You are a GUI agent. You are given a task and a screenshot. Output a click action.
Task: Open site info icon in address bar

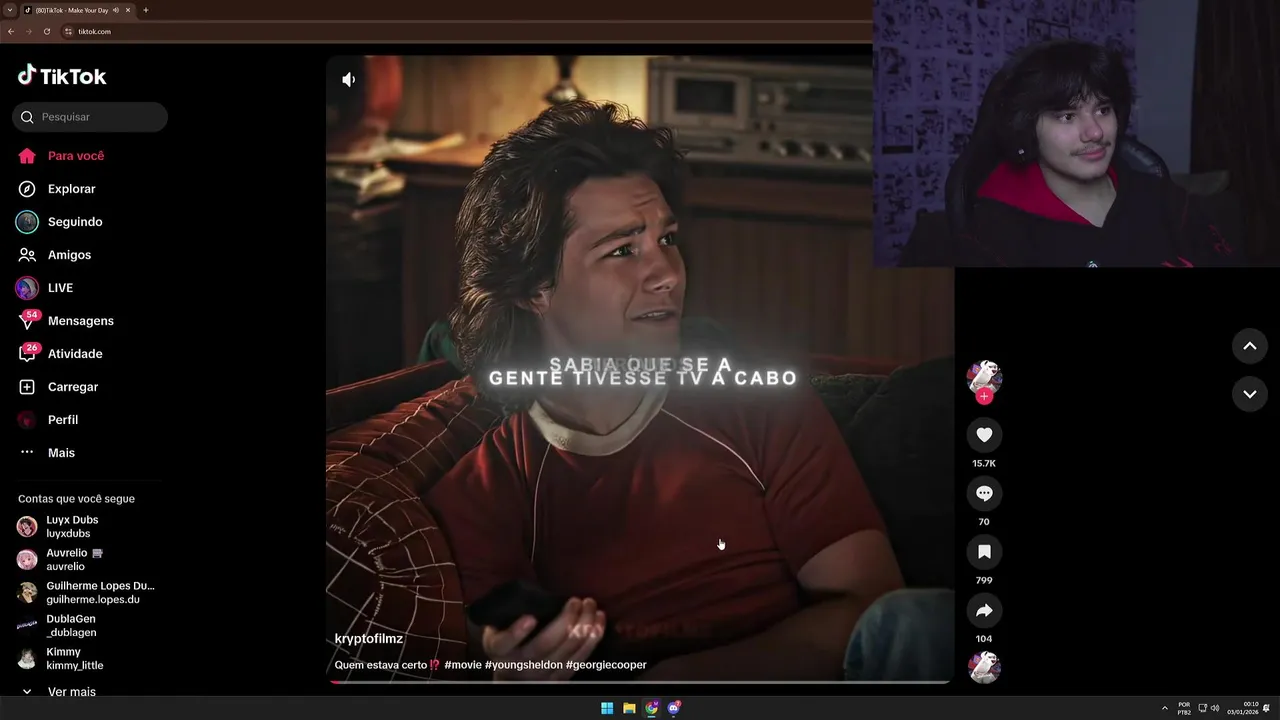point(68,32)
